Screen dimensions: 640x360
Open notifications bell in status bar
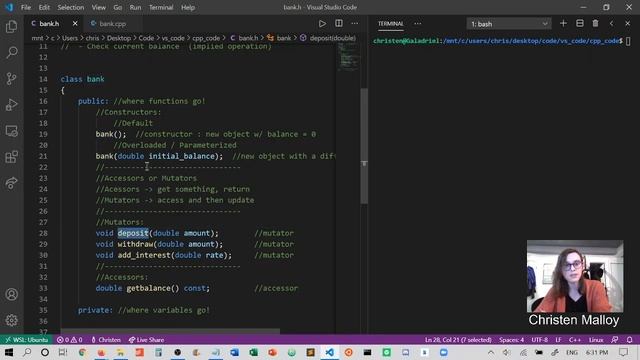click(629, 340)
